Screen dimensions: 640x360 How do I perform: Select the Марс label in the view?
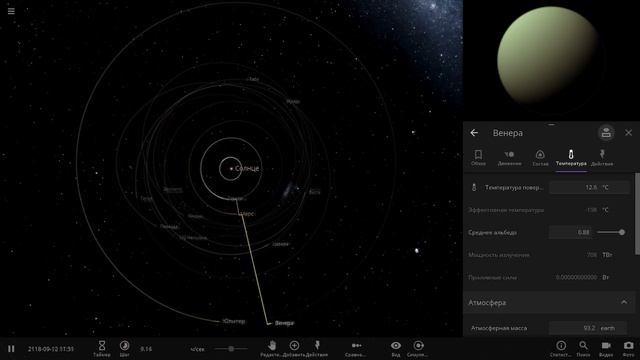tap(247, 213)
